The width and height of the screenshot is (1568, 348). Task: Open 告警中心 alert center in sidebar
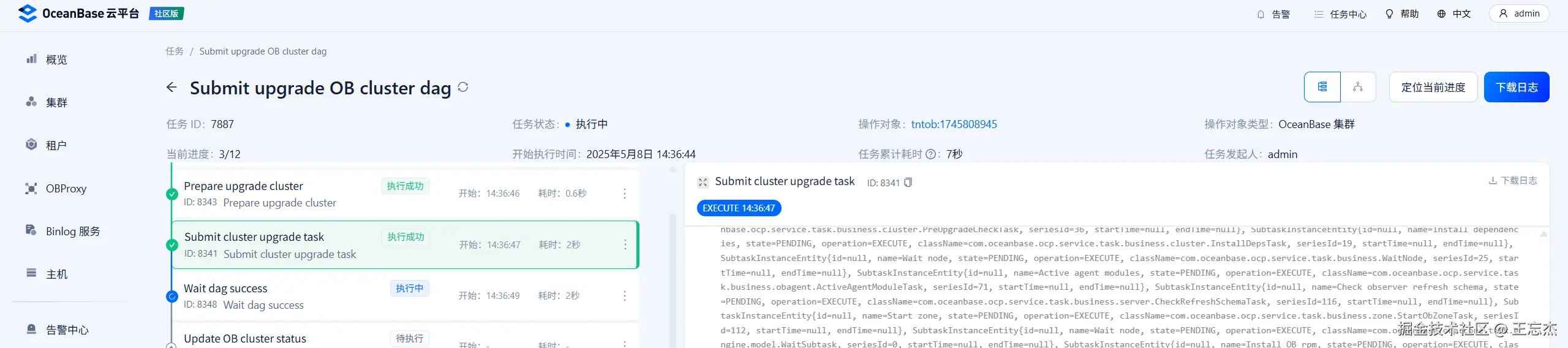58,330
